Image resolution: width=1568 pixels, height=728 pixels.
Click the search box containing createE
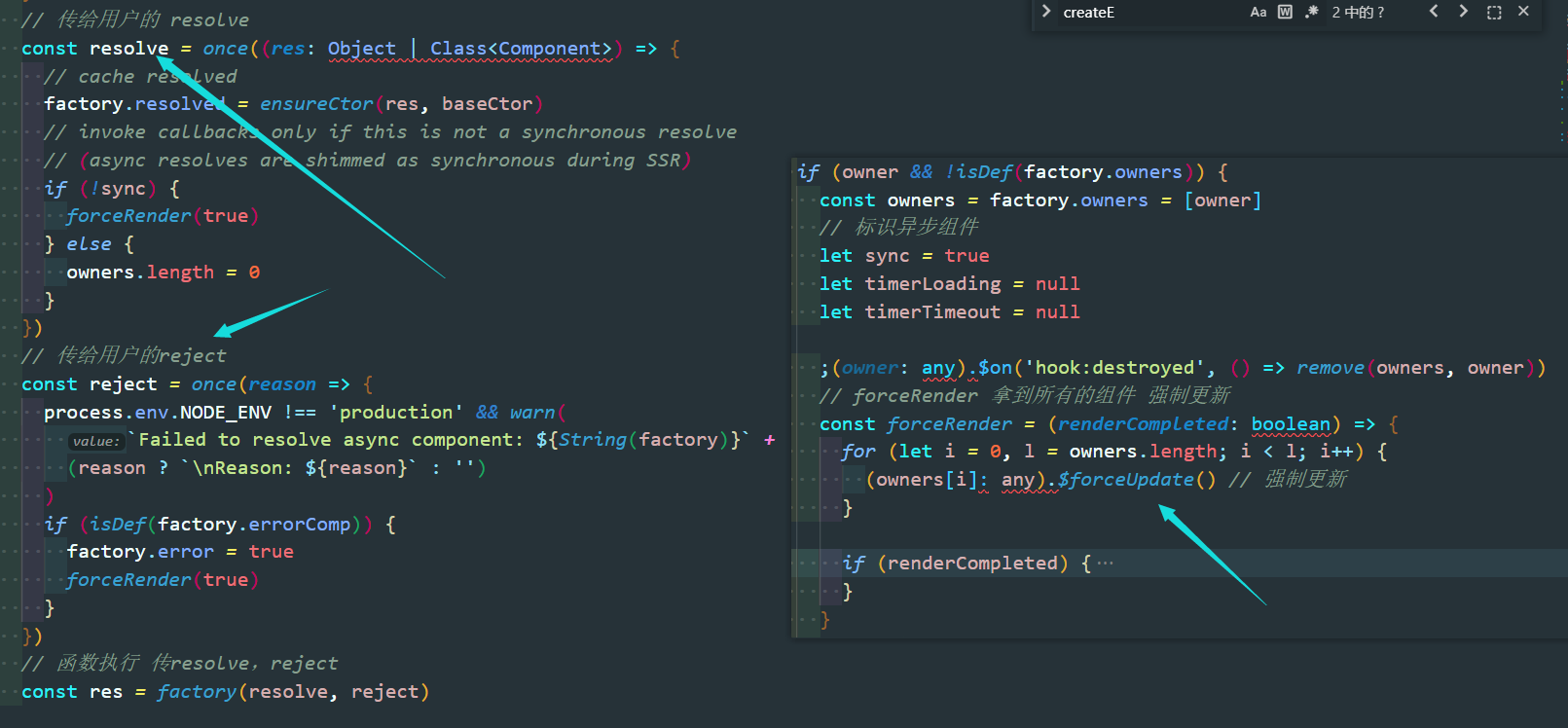tap(1149, 13)
